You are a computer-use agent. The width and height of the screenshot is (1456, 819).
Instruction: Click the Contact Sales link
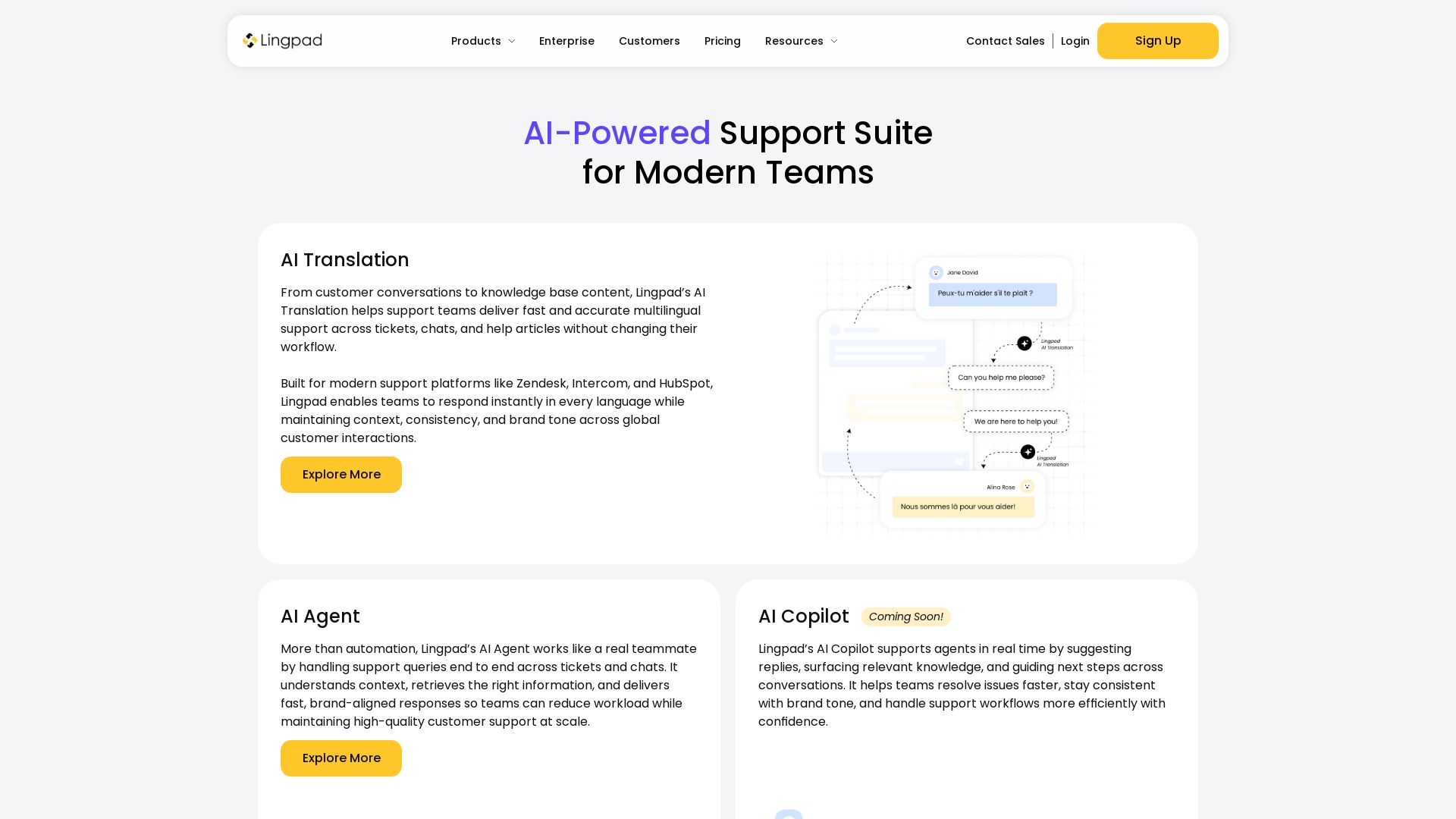[x=1005, y=41]
